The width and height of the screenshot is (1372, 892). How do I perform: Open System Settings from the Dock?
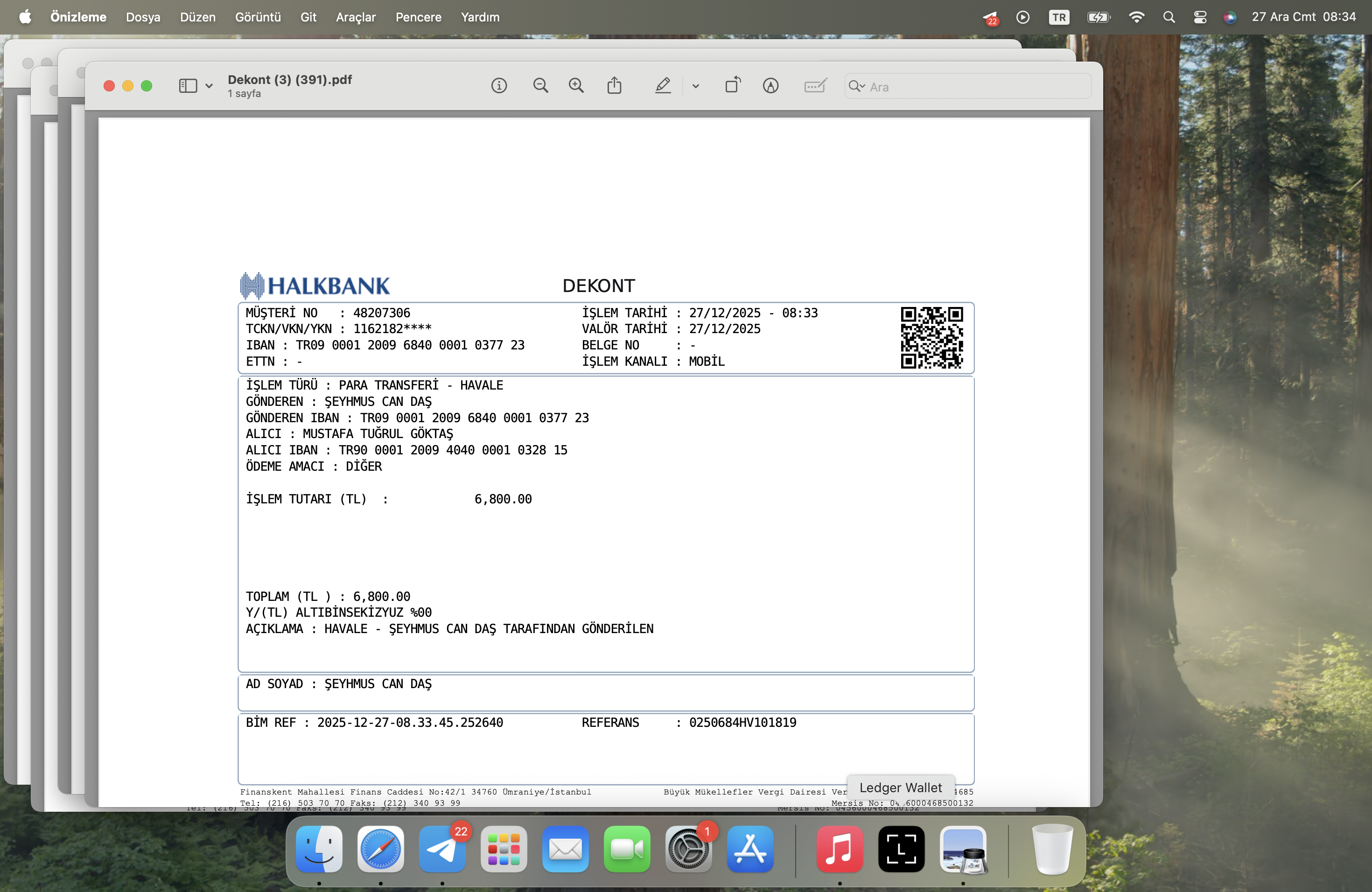[689, 849]
